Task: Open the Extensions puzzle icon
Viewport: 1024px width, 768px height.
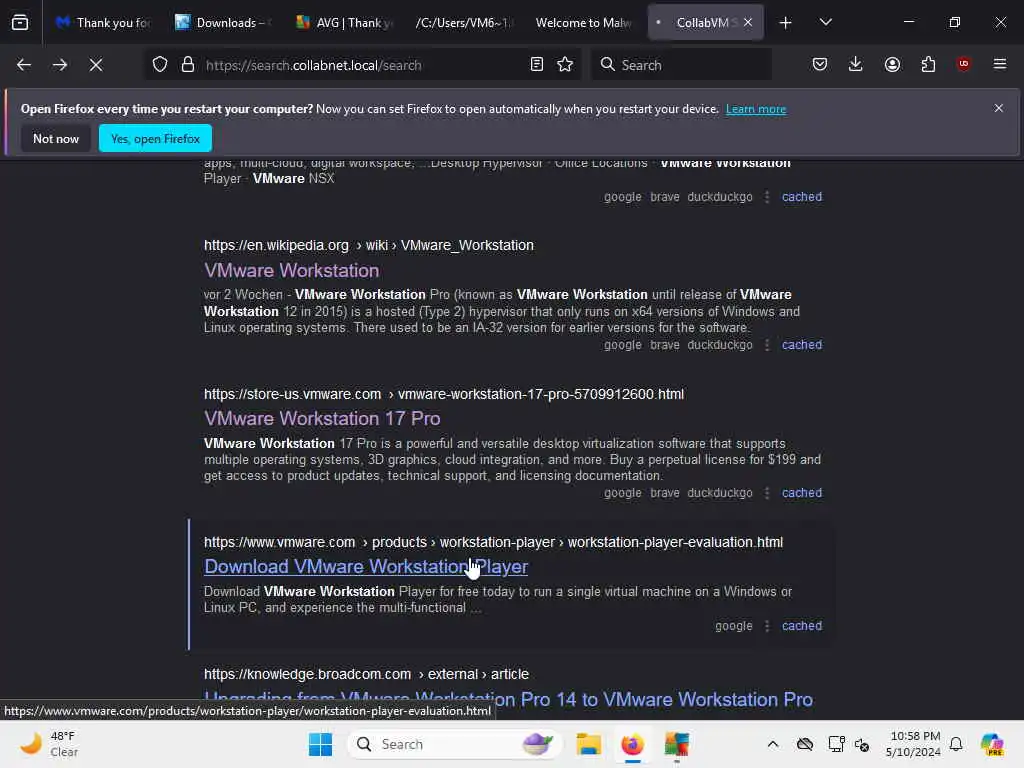Action: pyautogui.click(x=928, y=65)
